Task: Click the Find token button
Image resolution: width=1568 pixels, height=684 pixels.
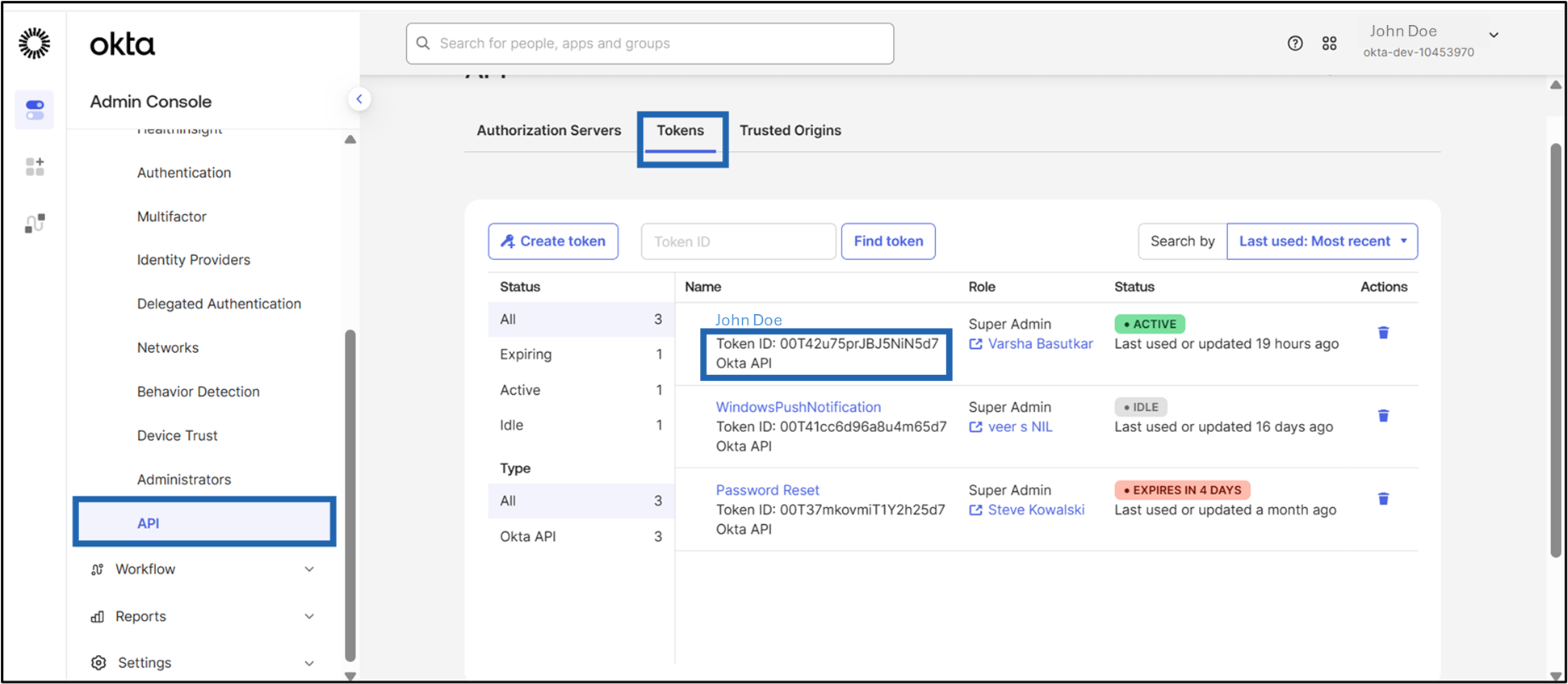Action: [888, 241]
